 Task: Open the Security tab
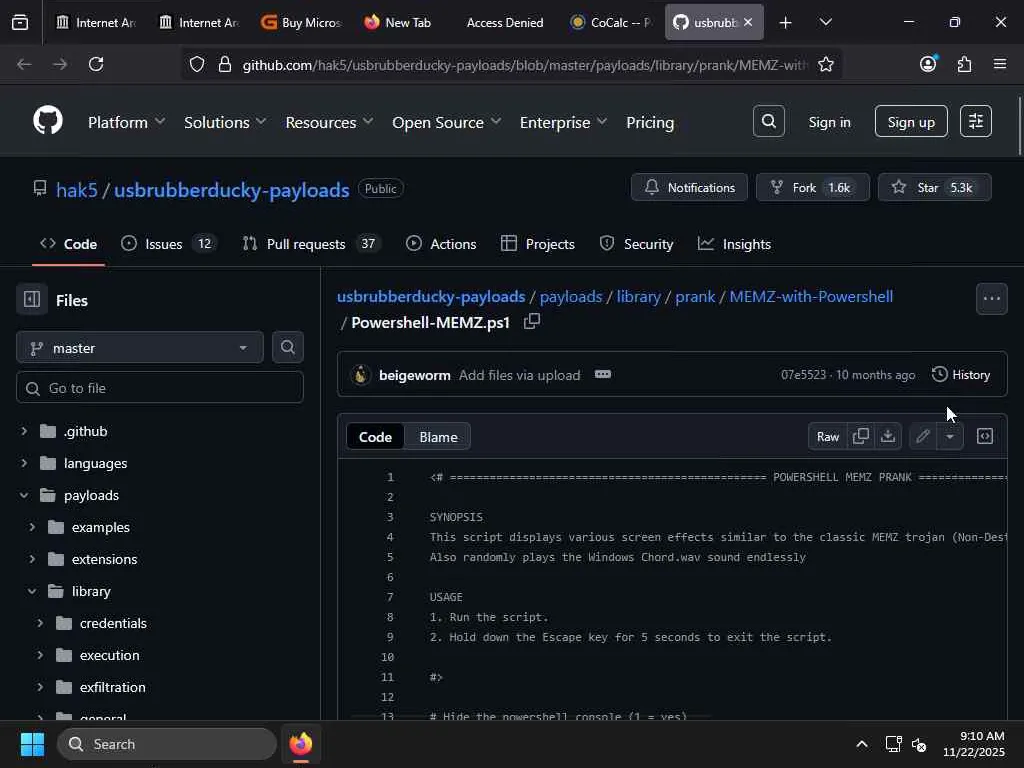pyautogui.click(x=636, y=244)
